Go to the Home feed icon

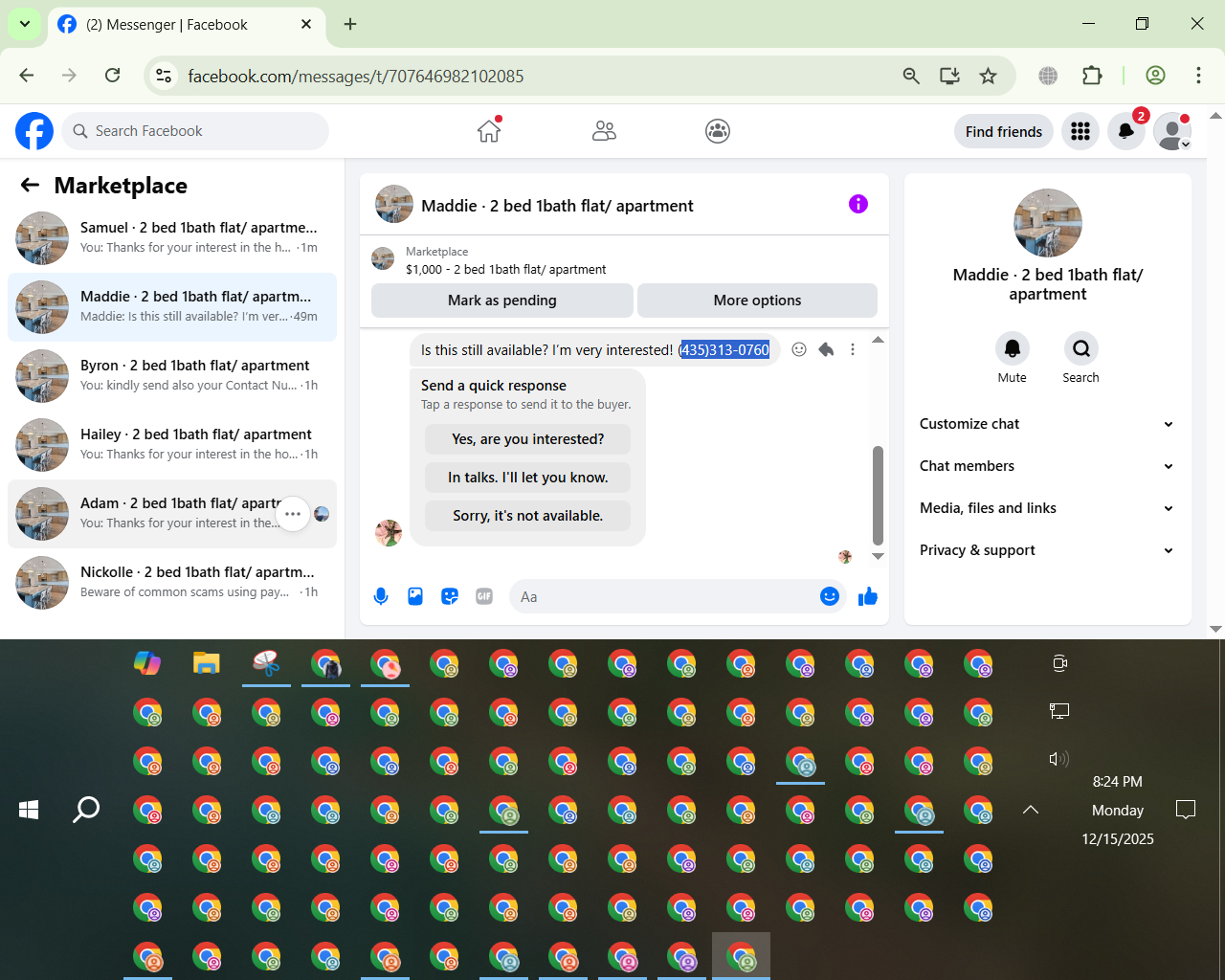[489, 131]
